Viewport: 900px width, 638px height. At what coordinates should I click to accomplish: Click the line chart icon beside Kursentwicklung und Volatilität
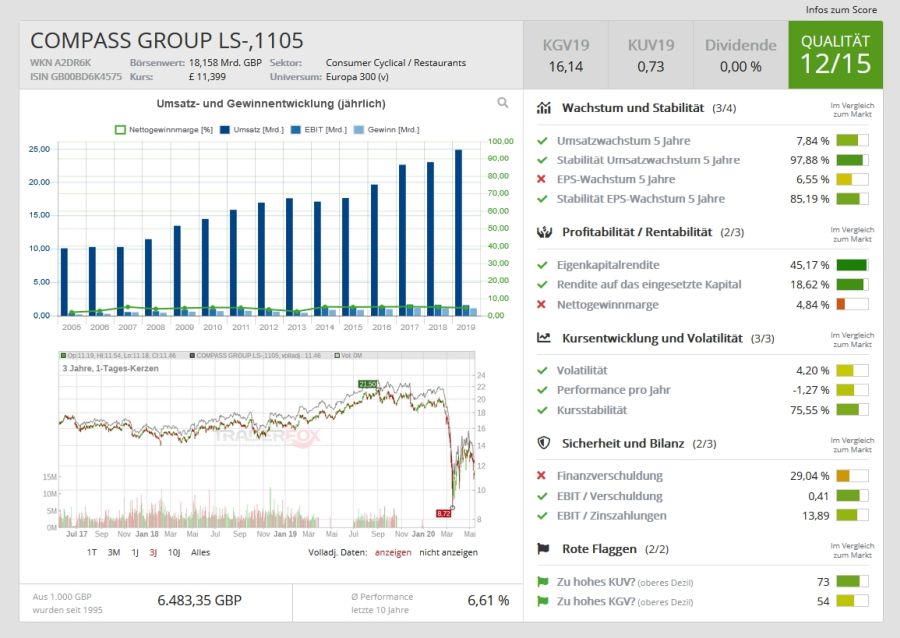pos(544,338)
